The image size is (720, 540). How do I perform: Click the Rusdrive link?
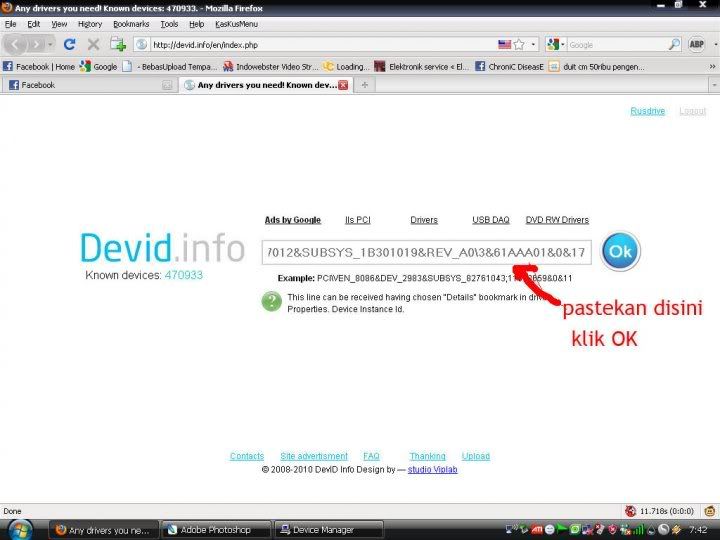pos(647,111)
